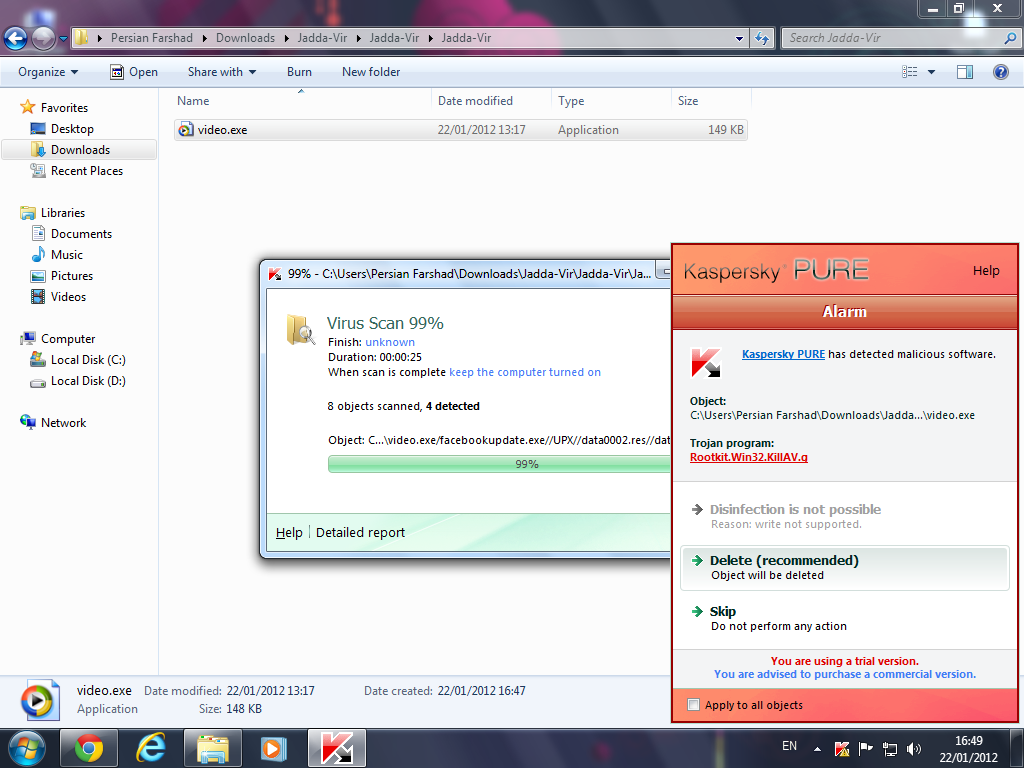This screenshot has width=1024, height=768.
Task: Click the Kaspersky logo in the Alarm popup
Action: coord(706,362)
